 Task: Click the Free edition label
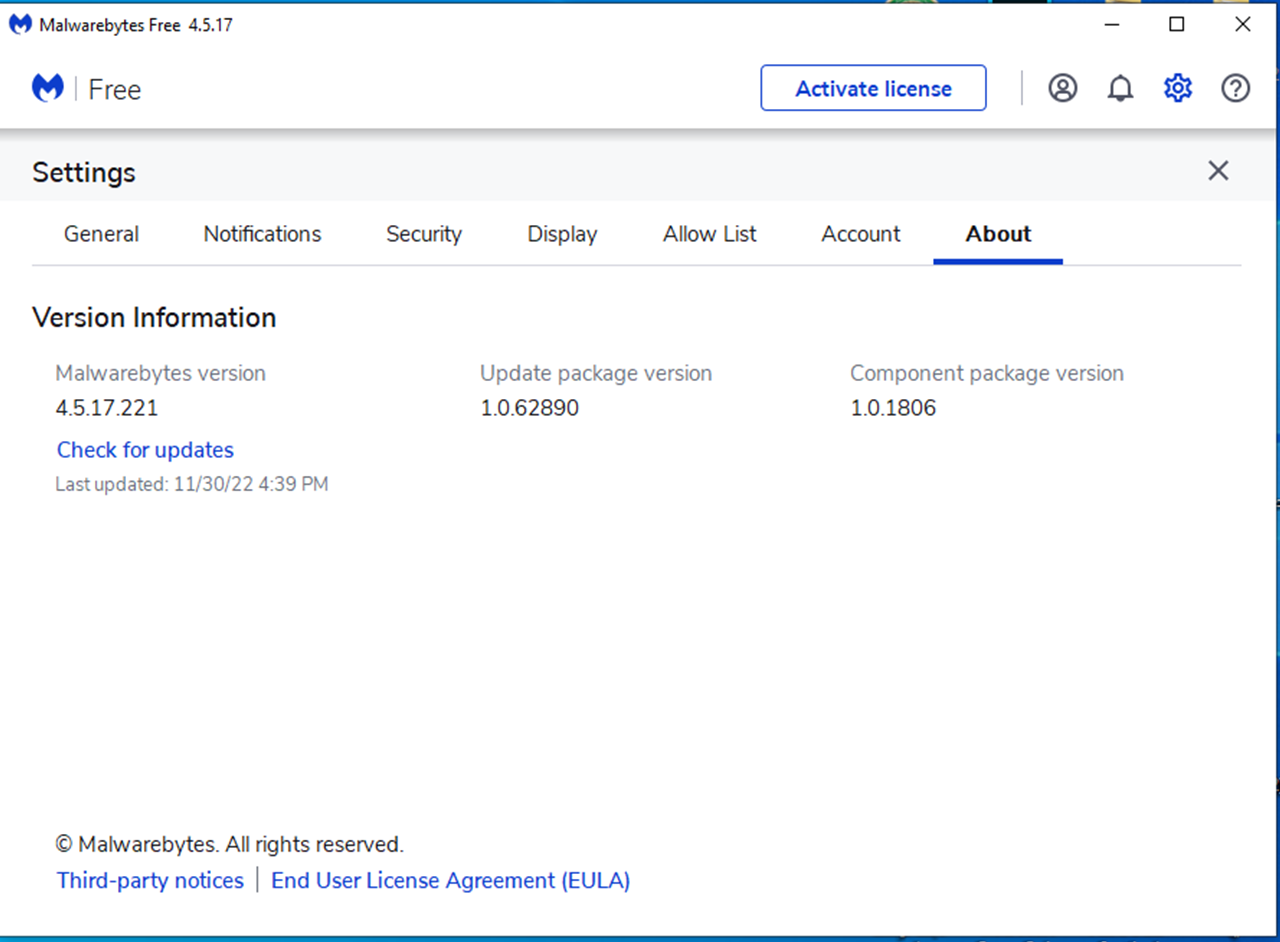point(115,90)
